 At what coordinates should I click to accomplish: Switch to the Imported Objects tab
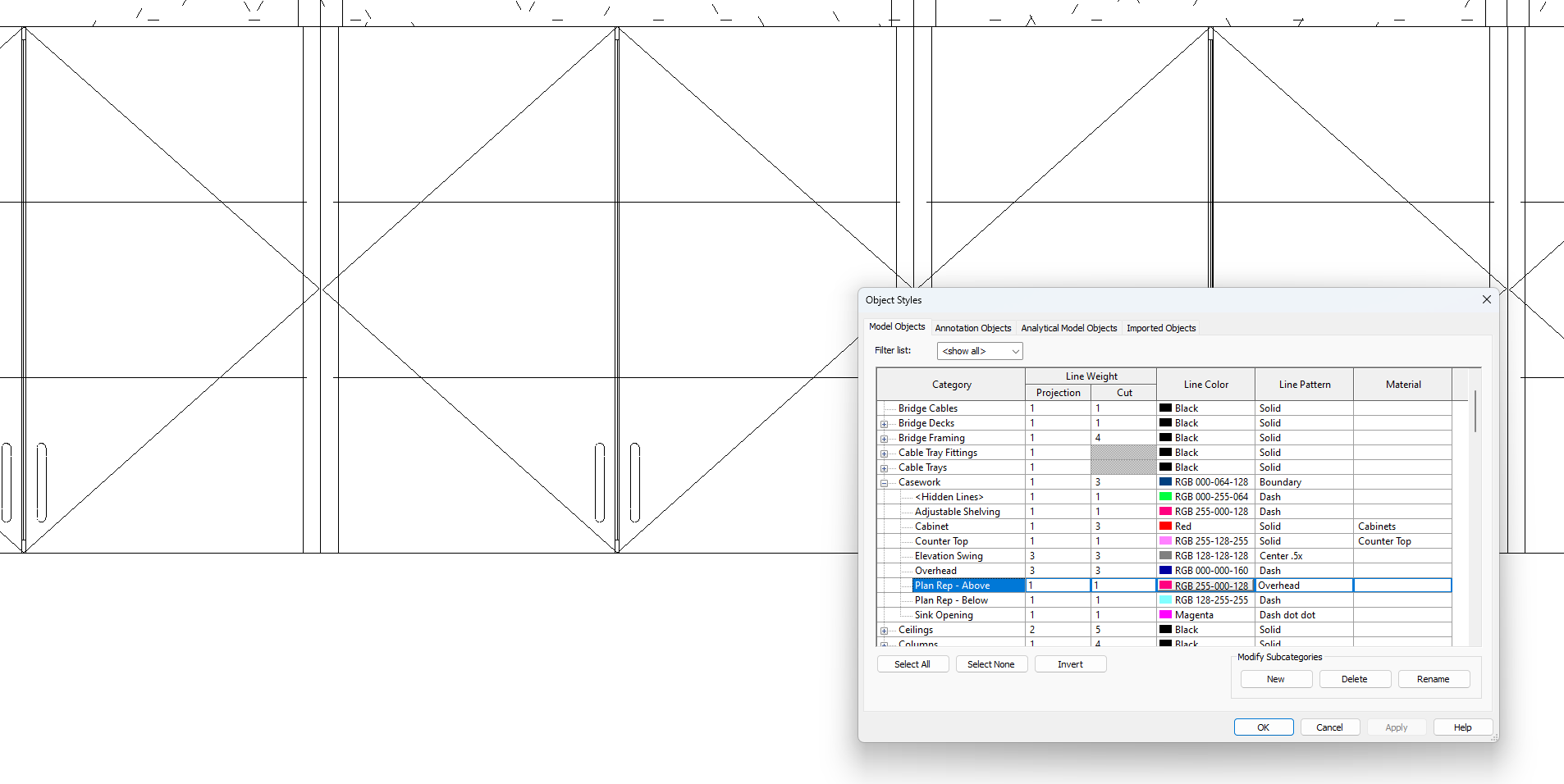click(x=1160, y=327)
